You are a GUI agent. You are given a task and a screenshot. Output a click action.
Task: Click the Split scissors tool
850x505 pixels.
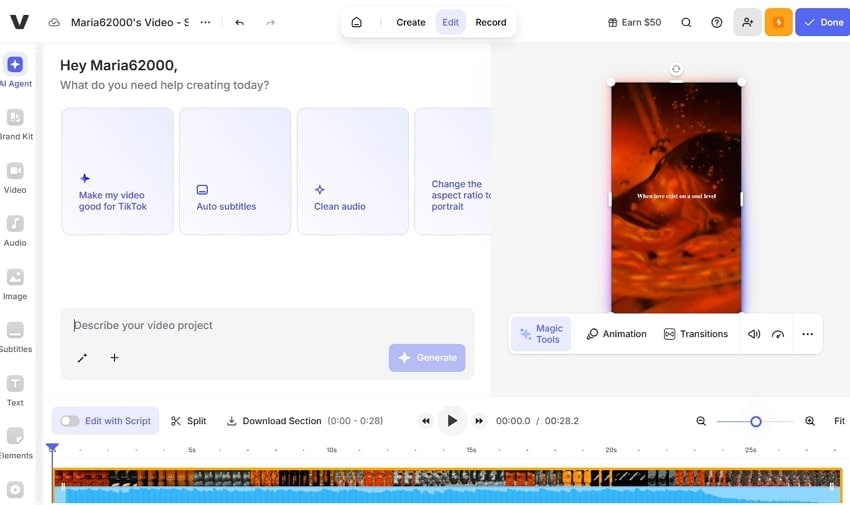pos(188,421)
